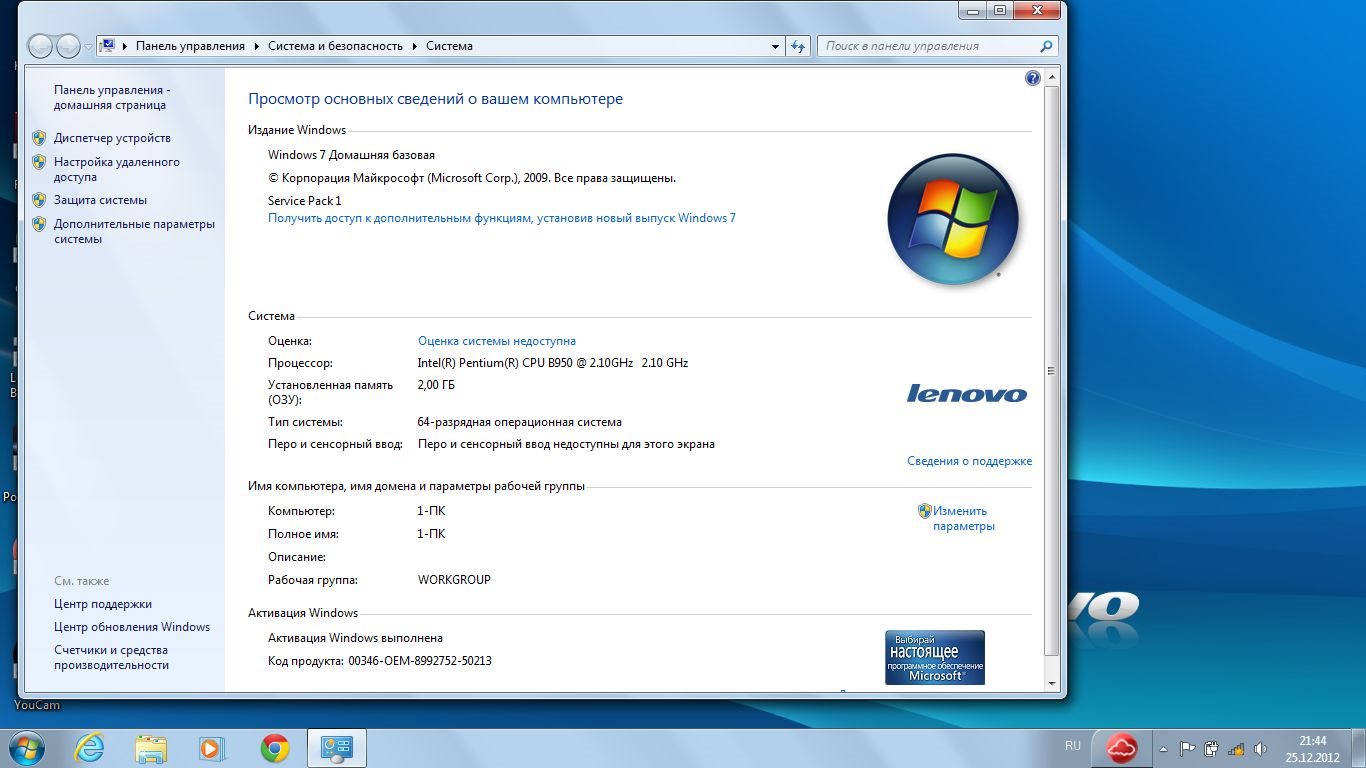Click the Control Panel taskbar button
Image resolution: width=1366 pixels, height=768 pixels.
pos(337,748)
